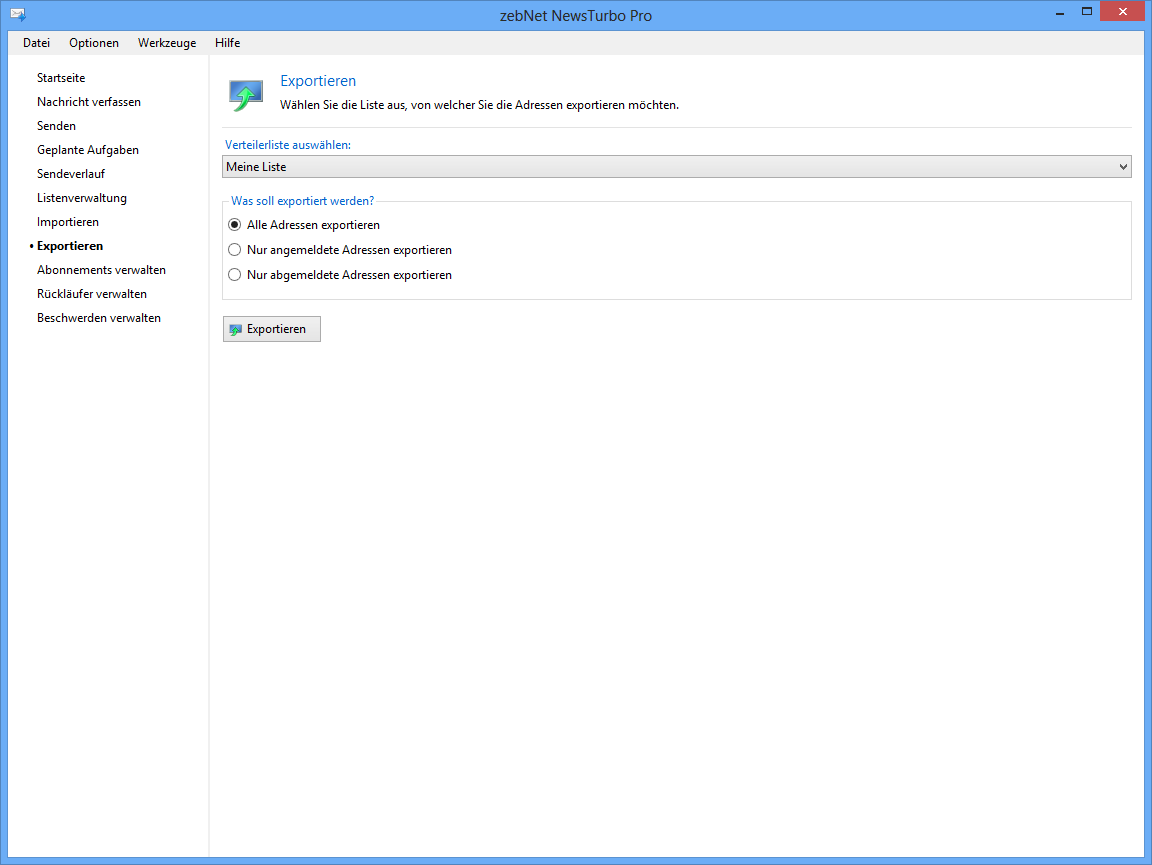This screenshot has width=1152, height=865.
Task: Open 'Geplante Aufgaben' page
Action: point(88,150)
